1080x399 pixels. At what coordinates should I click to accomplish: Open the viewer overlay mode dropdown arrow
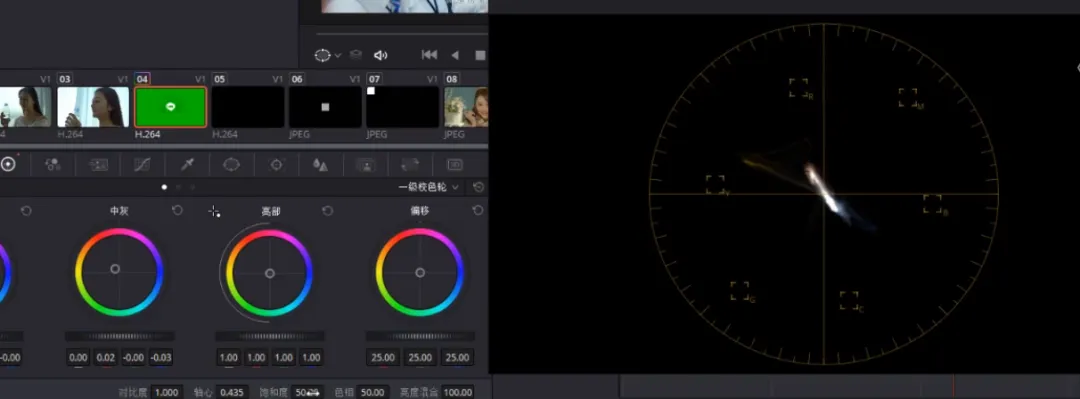[x=338, y=56]
